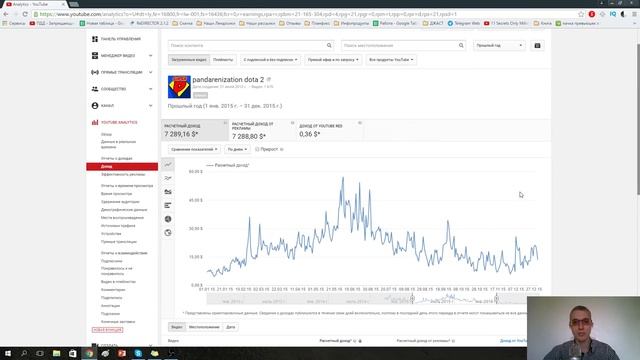The image size is (640, 360).
Task: Switch to the Местоположение table tab
Action: (204, 327)
